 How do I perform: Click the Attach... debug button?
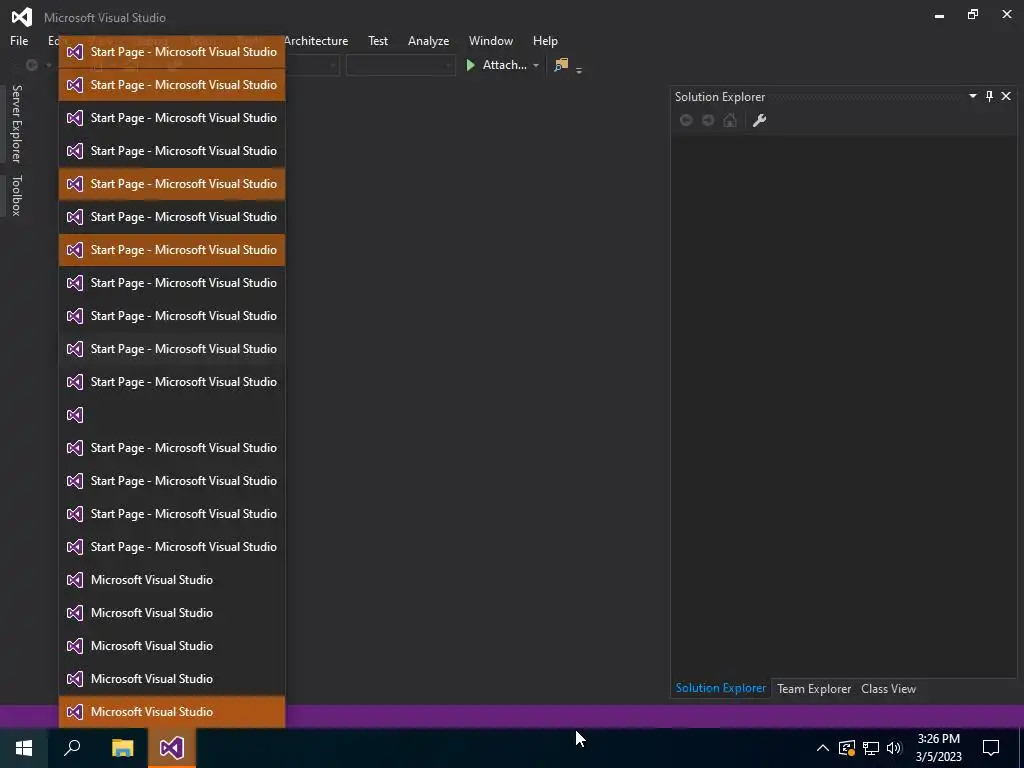click(x=496, y=65)
